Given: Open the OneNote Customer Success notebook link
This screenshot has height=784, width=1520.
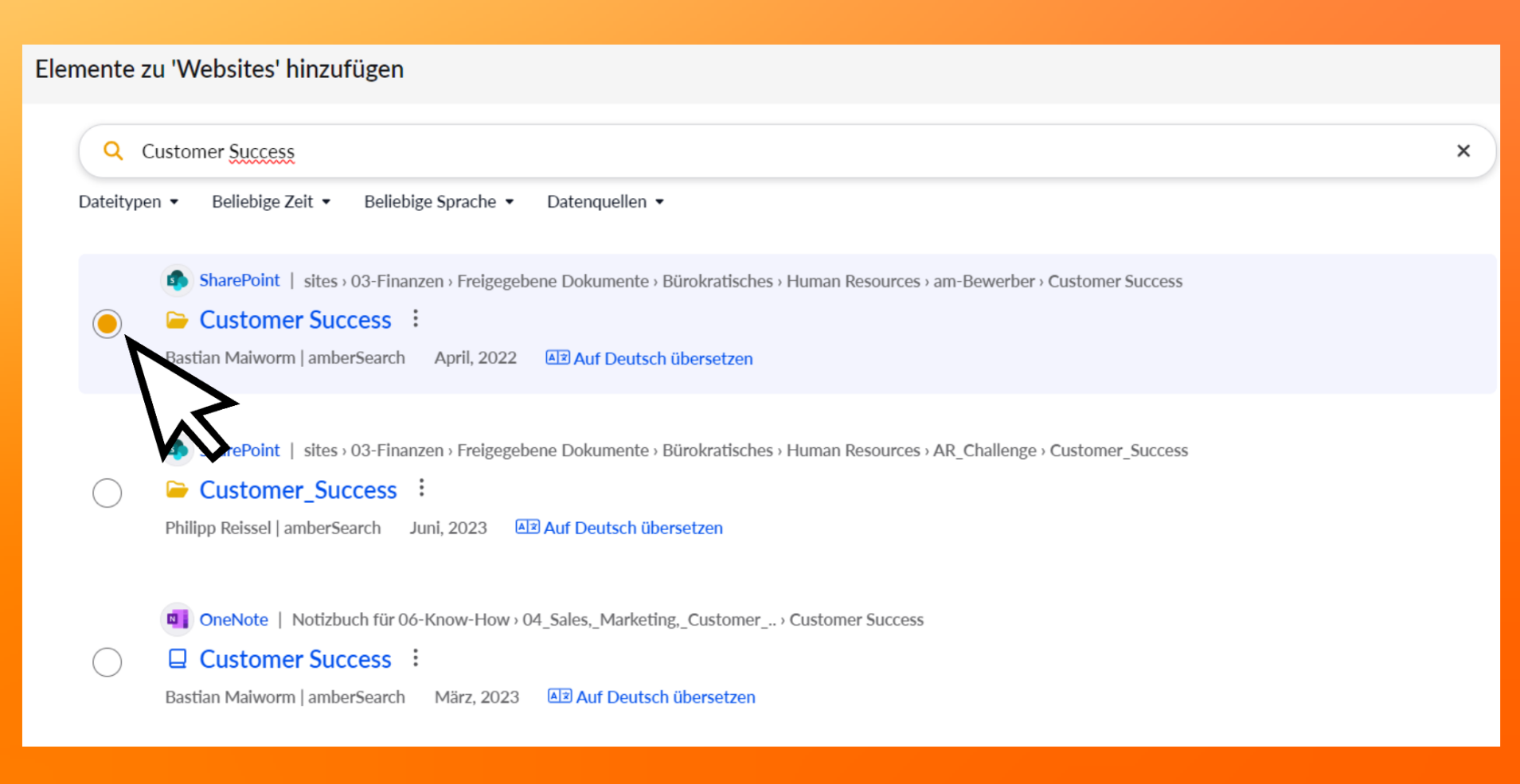Looking at the screenshot, I should [x=295, y=659].
